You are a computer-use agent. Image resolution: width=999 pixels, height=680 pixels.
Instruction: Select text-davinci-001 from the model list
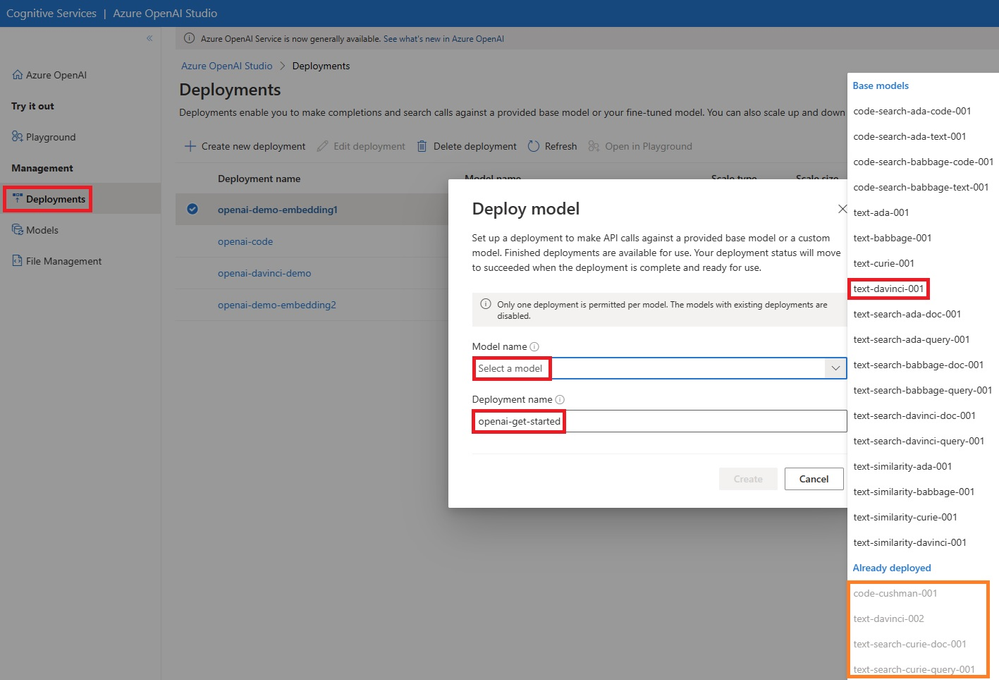coord(888,289)
